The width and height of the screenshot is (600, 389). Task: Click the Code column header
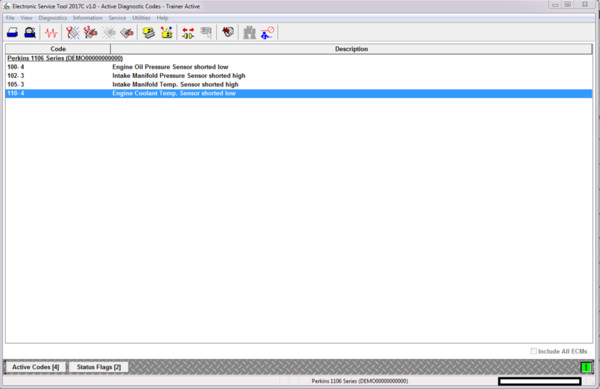[x=58, y=49]
